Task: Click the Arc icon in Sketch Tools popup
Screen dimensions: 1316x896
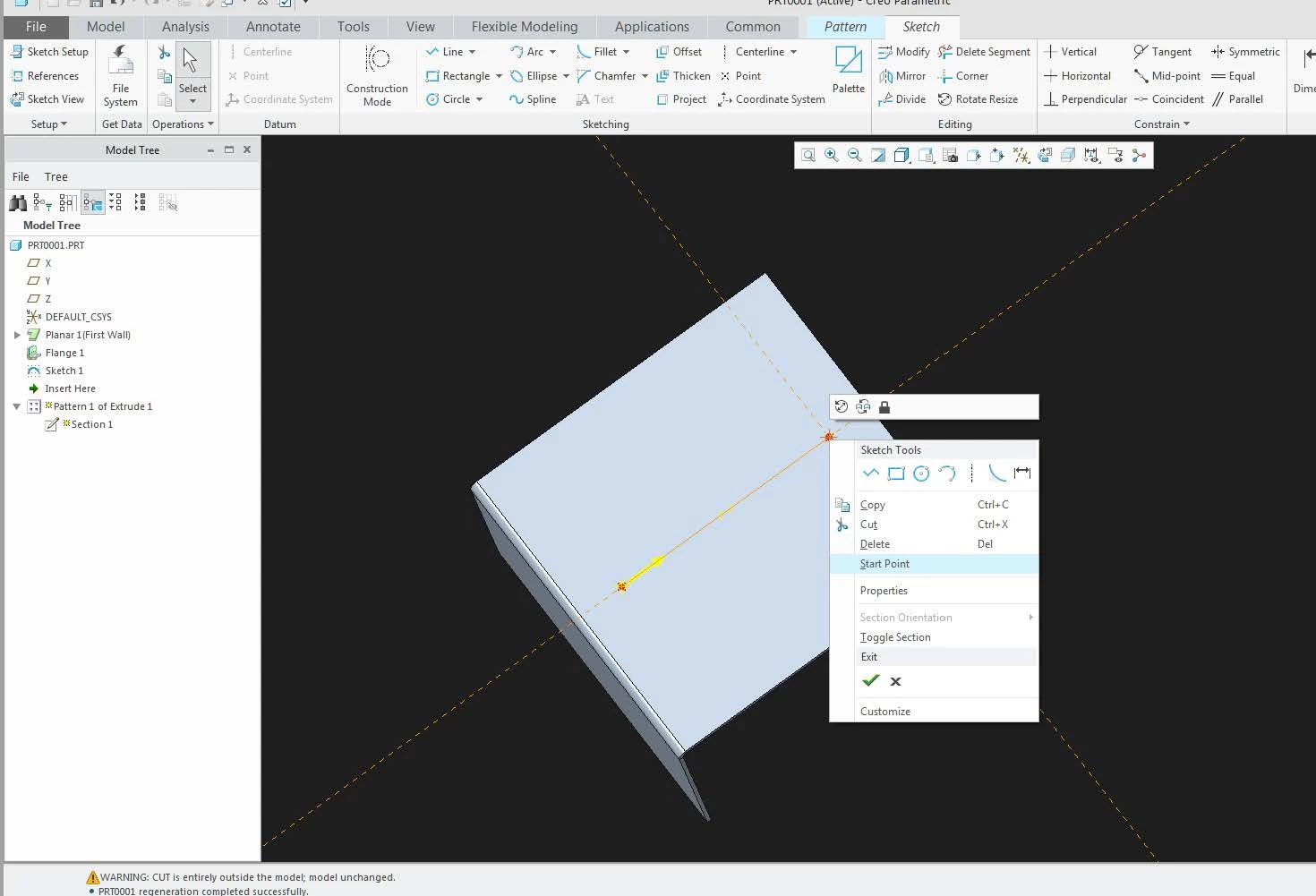Action: (947, 474)
